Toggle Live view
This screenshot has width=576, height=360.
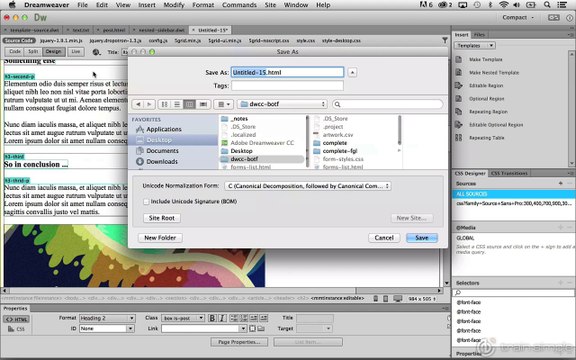pyautogui.click(x=76, y=52)
